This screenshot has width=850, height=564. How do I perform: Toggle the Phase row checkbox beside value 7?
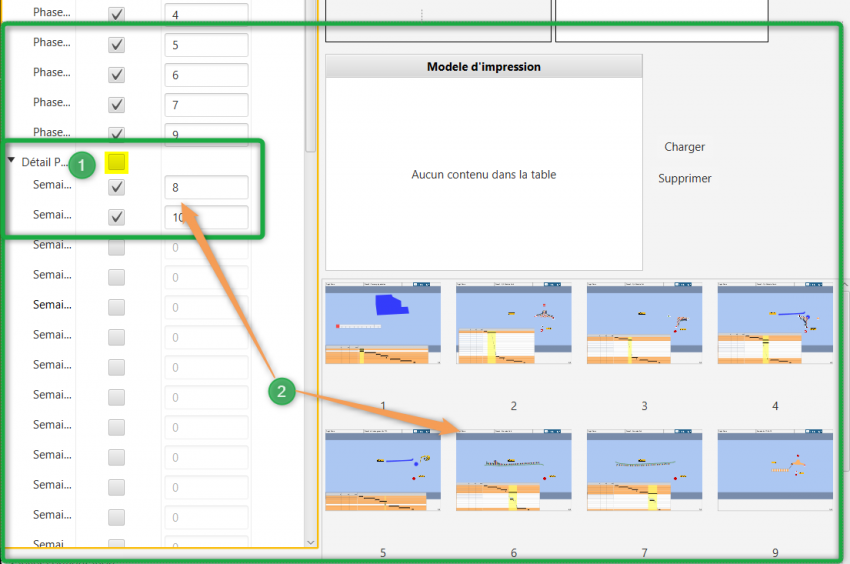[117, 105]
